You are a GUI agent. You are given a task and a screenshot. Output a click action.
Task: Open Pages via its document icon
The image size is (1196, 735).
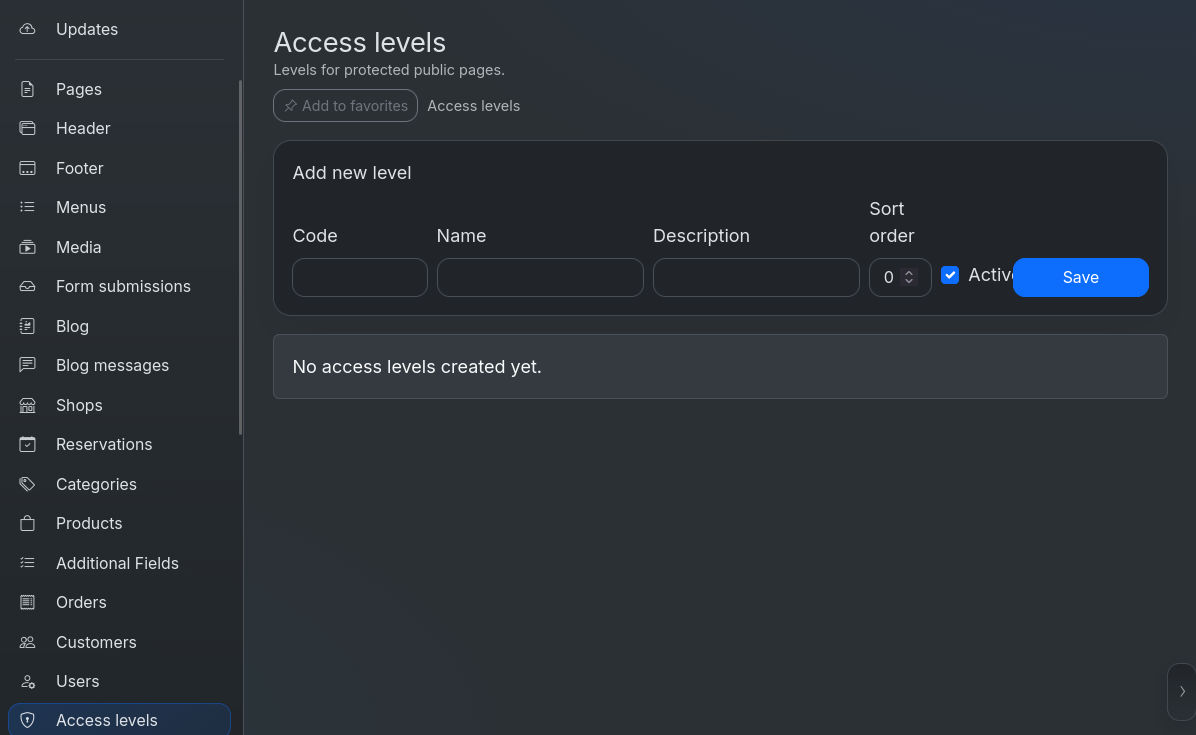click(27, 89)
